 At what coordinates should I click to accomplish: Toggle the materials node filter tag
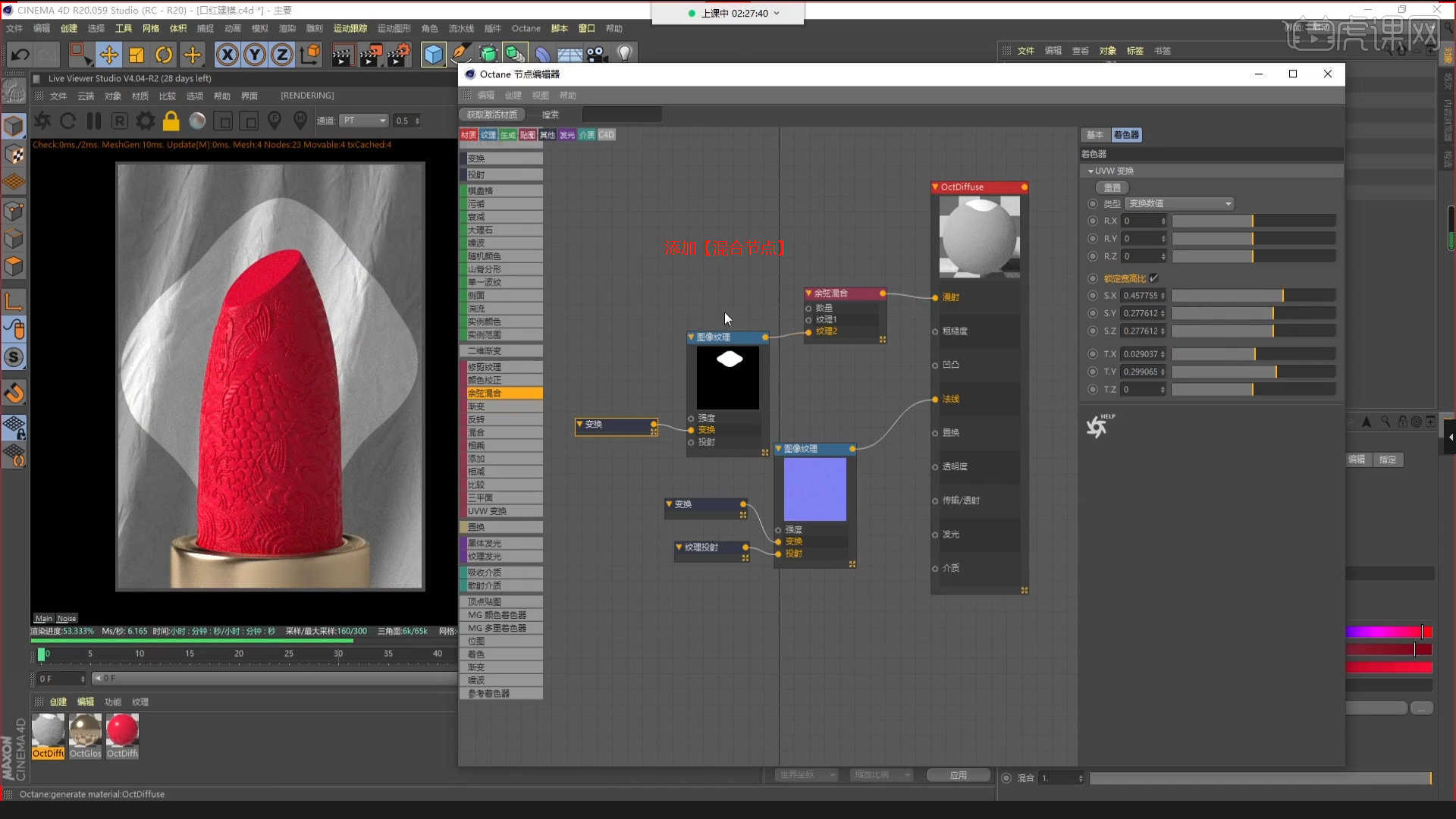tap(469, 135)
